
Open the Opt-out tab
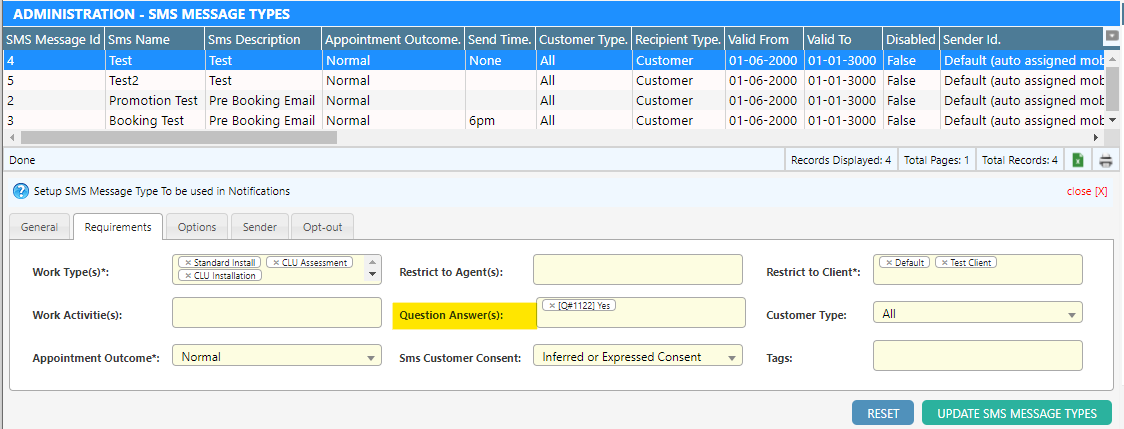pos(322,227)
